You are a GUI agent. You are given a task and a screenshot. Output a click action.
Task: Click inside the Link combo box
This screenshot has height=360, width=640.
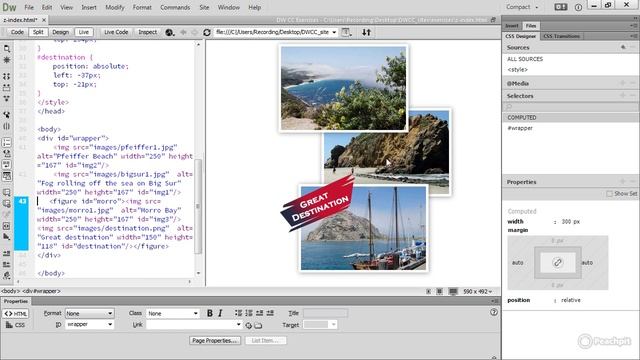194,324
